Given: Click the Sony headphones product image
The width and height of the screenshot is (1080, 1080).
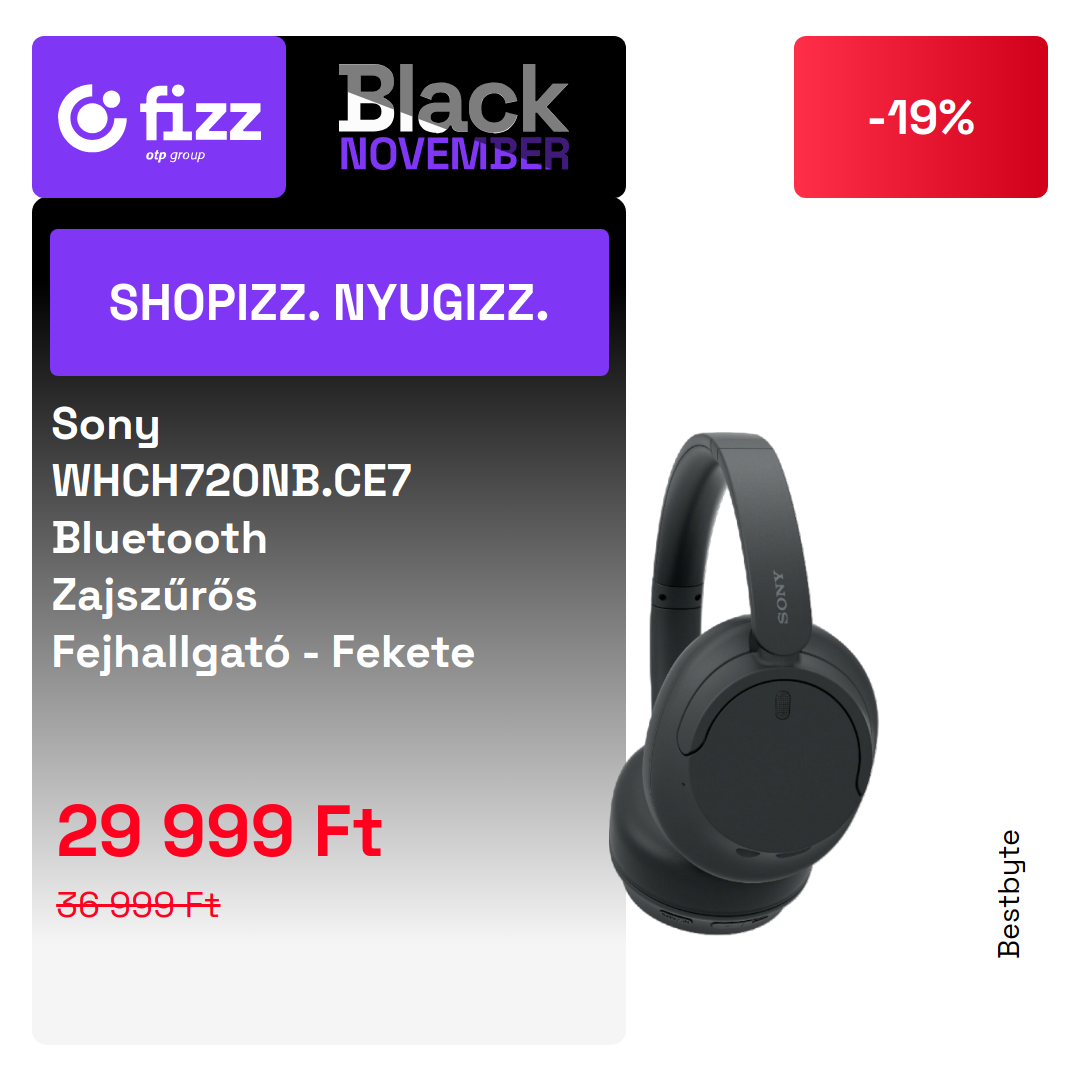Looking at the screenshot, I should 744,683.
